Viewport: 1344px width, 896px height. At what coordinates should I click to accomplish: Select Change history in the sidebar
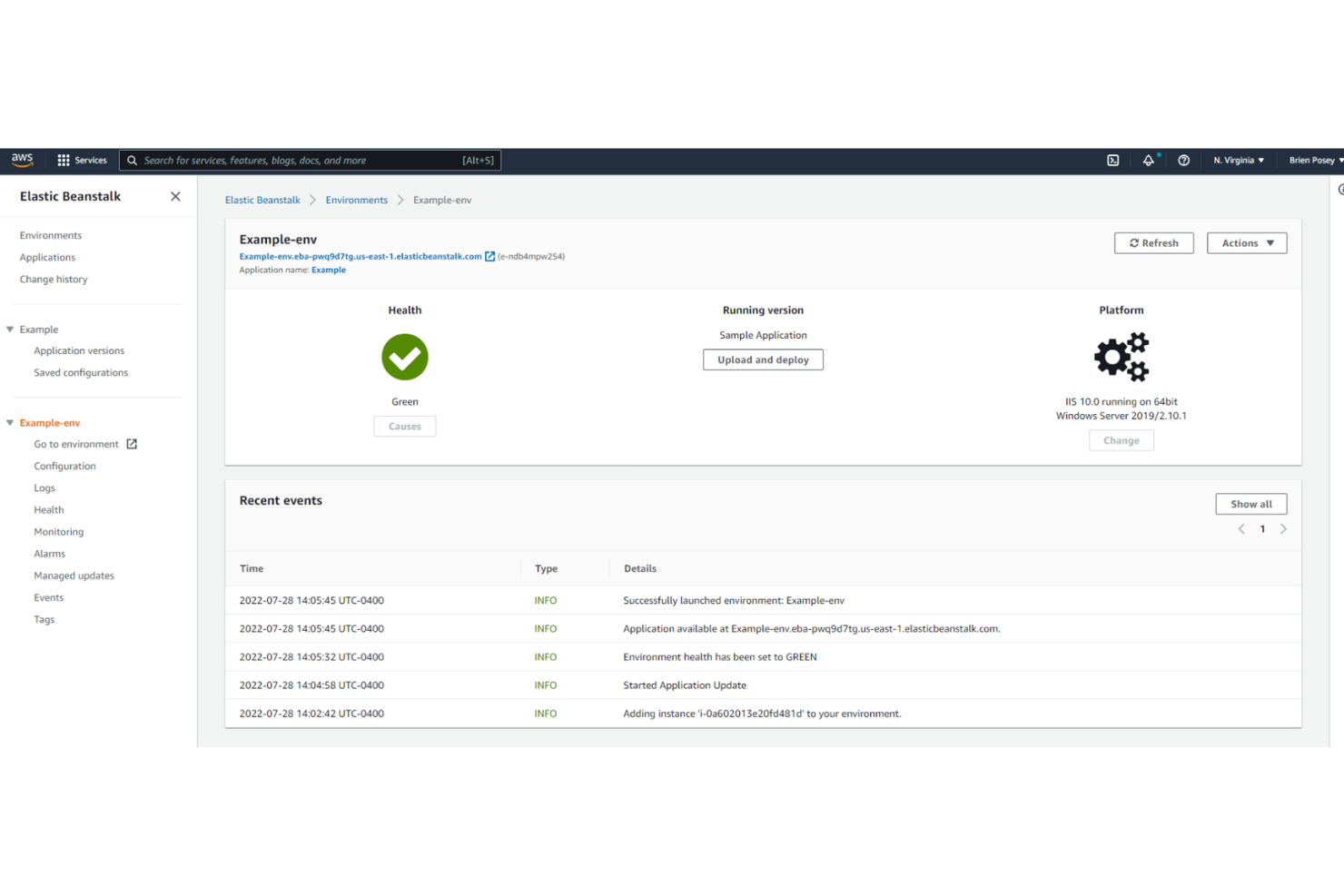click(54, 279)
